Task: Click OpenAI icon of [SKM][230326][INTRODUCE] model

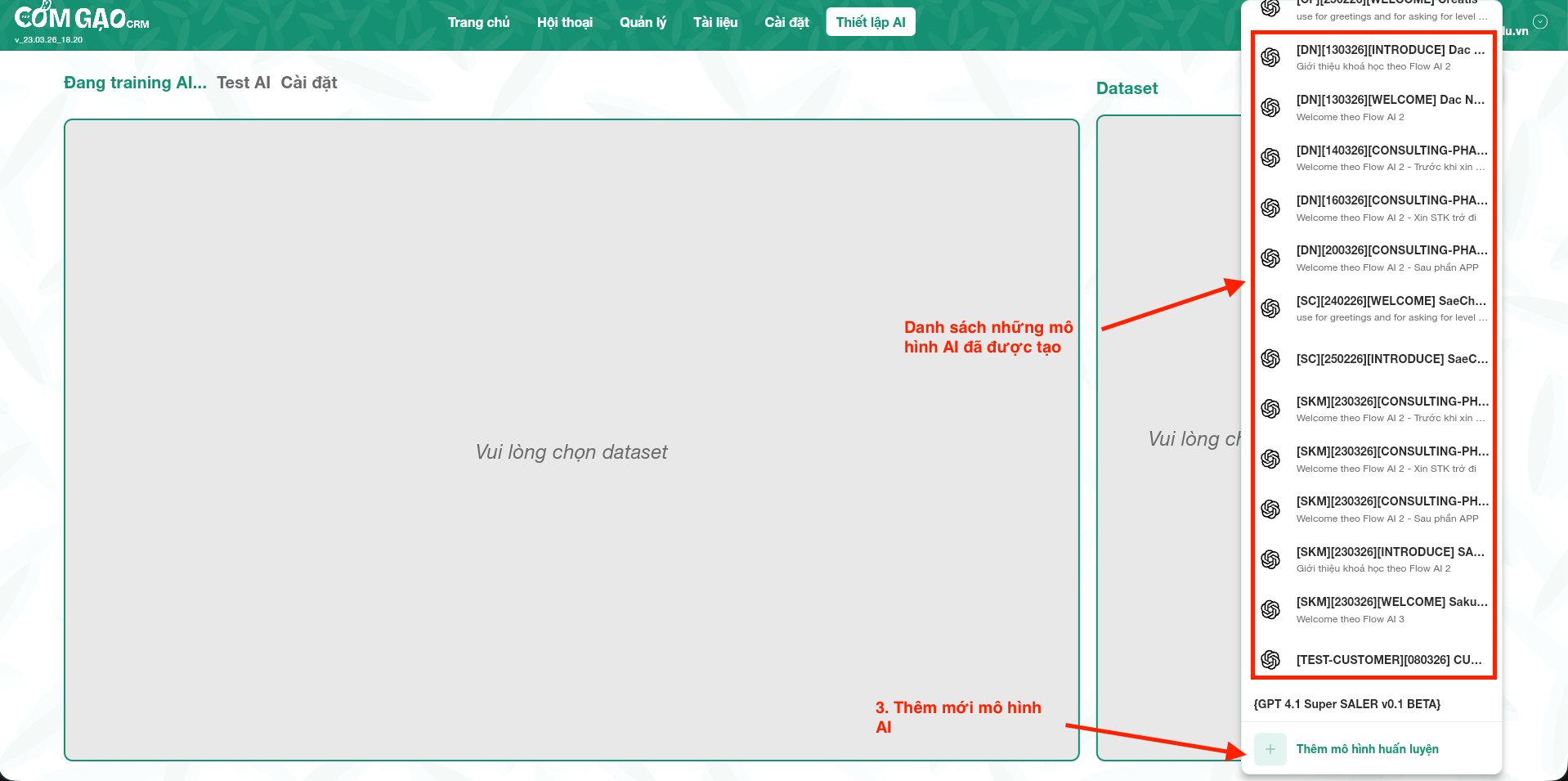Action: coord(1270,559)
